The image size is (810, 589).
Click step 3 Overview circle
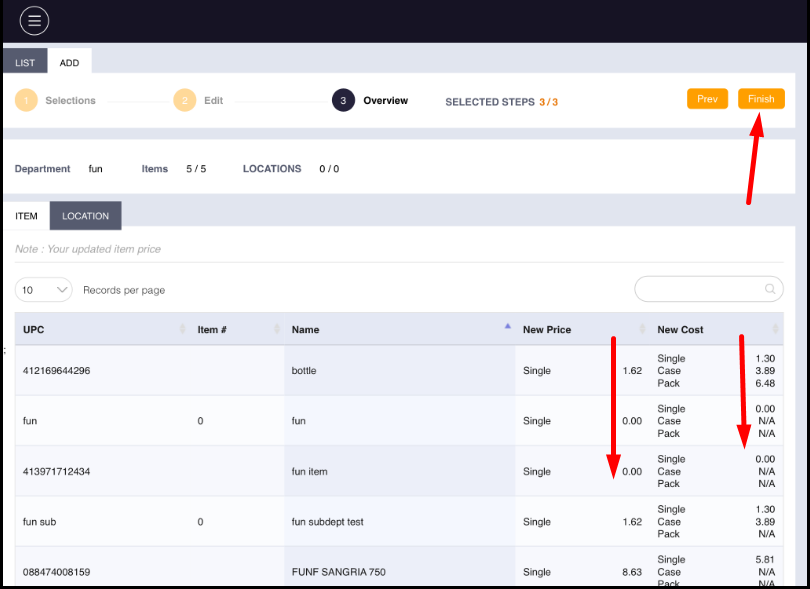coord(343,101)
